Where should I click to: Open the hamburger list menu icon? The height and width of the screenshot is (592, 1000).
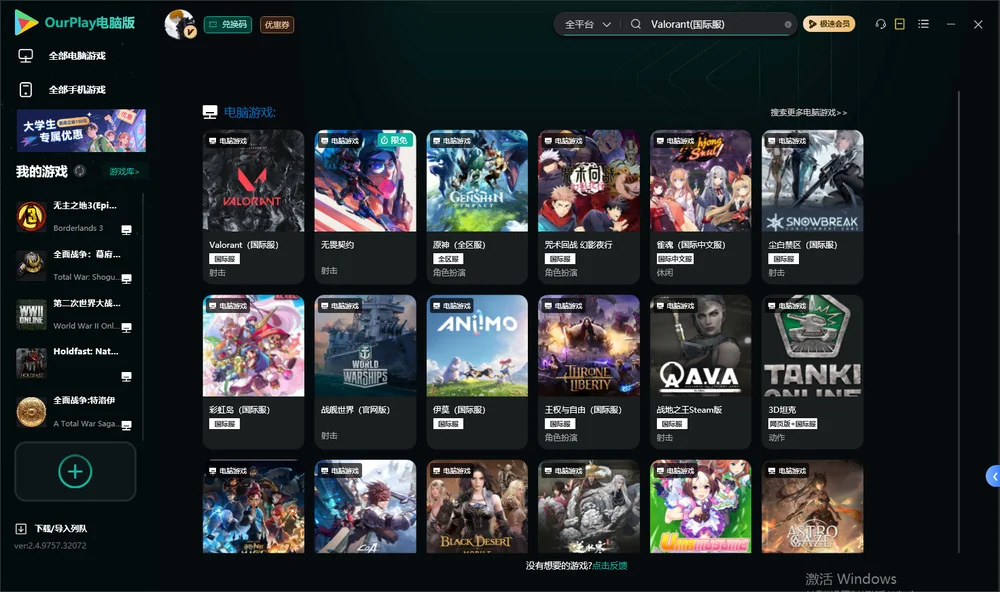coord(923,24)
